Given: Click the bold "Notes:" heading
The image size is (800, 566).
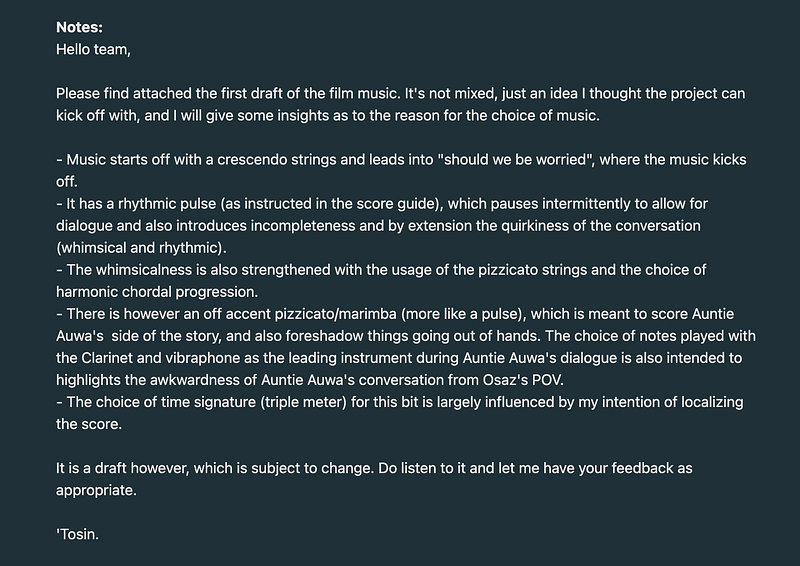Looking at the screenshot, I should 81,27.
